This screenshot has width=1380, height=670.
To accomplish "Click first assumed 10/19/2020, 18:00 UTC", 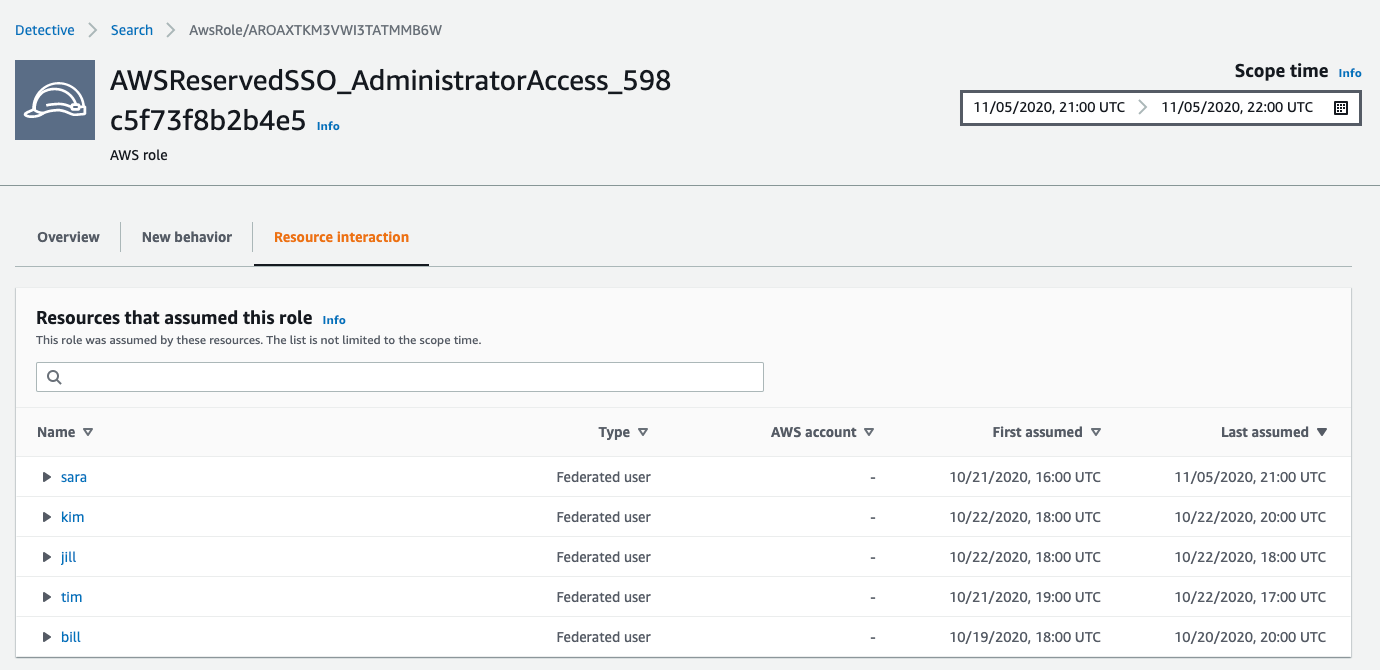I will 1025,637.
